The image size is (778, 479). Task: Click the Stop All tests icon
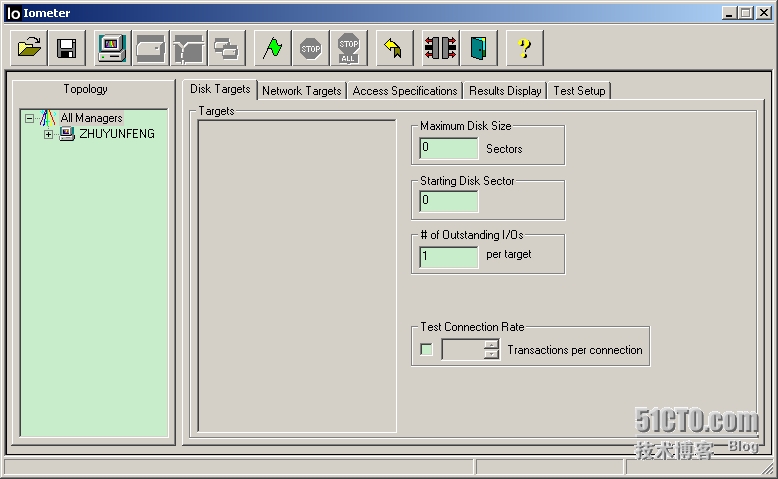349,48
